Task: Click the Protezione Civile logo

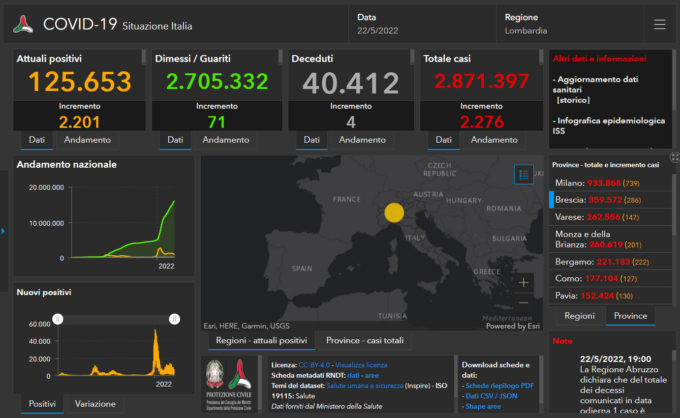Action: (230, 385)
